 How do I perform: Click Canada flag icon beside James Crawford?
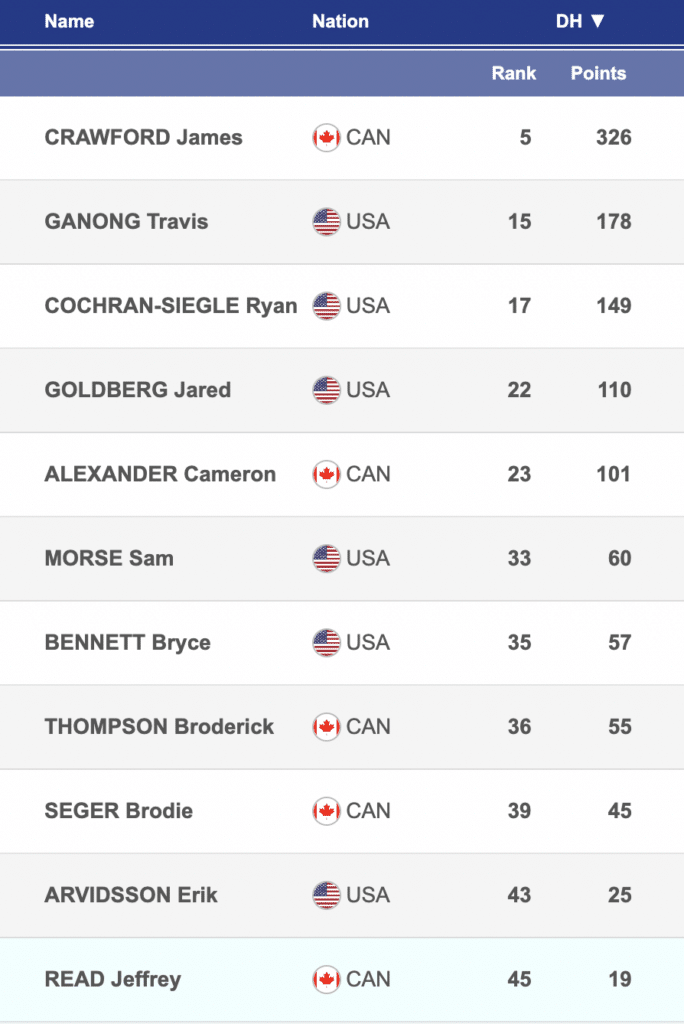326,138
